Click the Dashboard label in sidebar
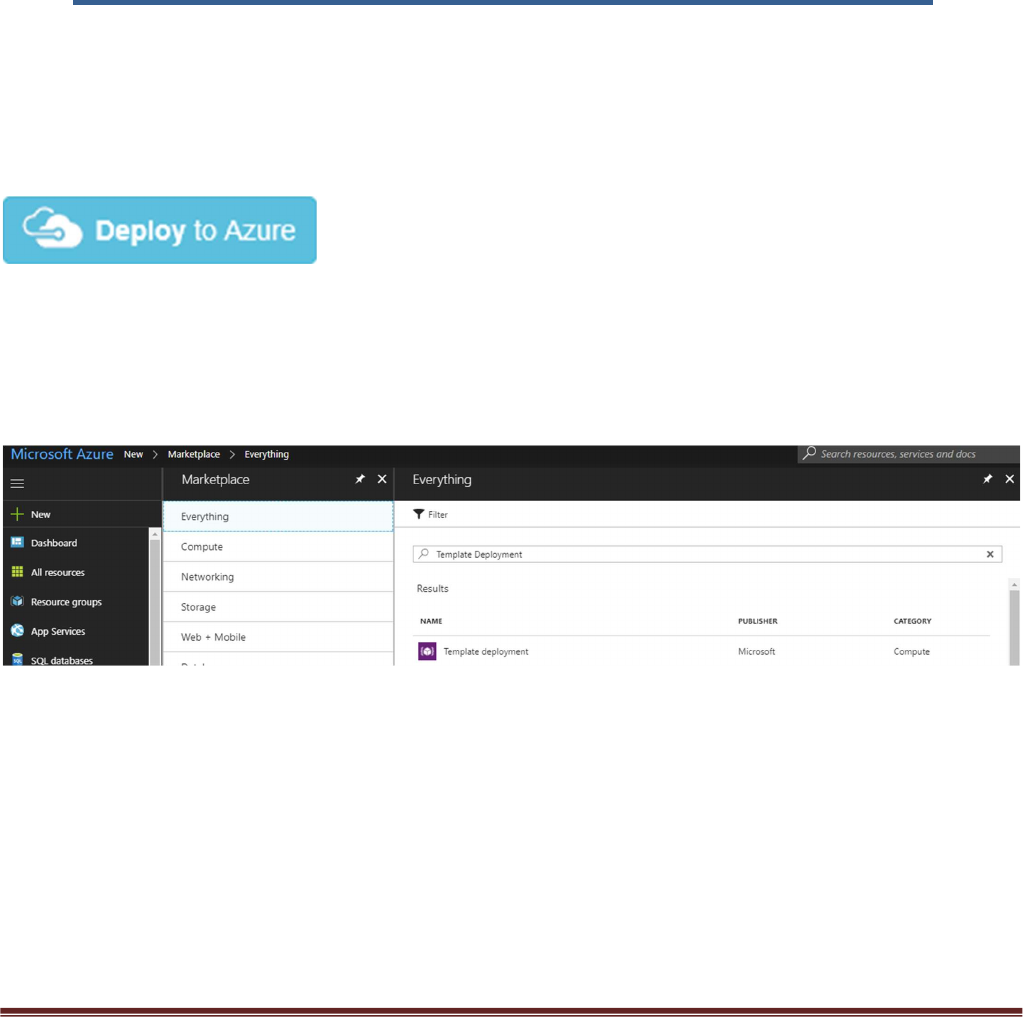 (53, 543)
